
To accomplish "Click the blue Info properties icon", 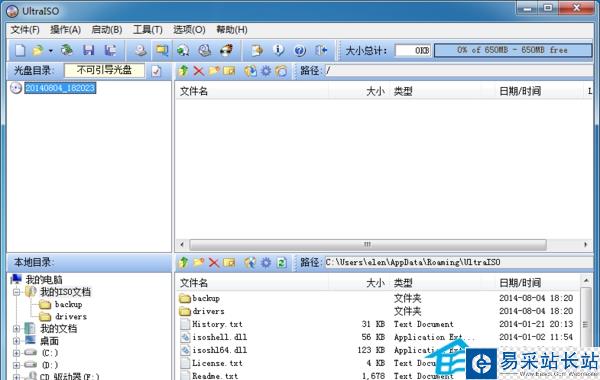I will click(278, 50).
